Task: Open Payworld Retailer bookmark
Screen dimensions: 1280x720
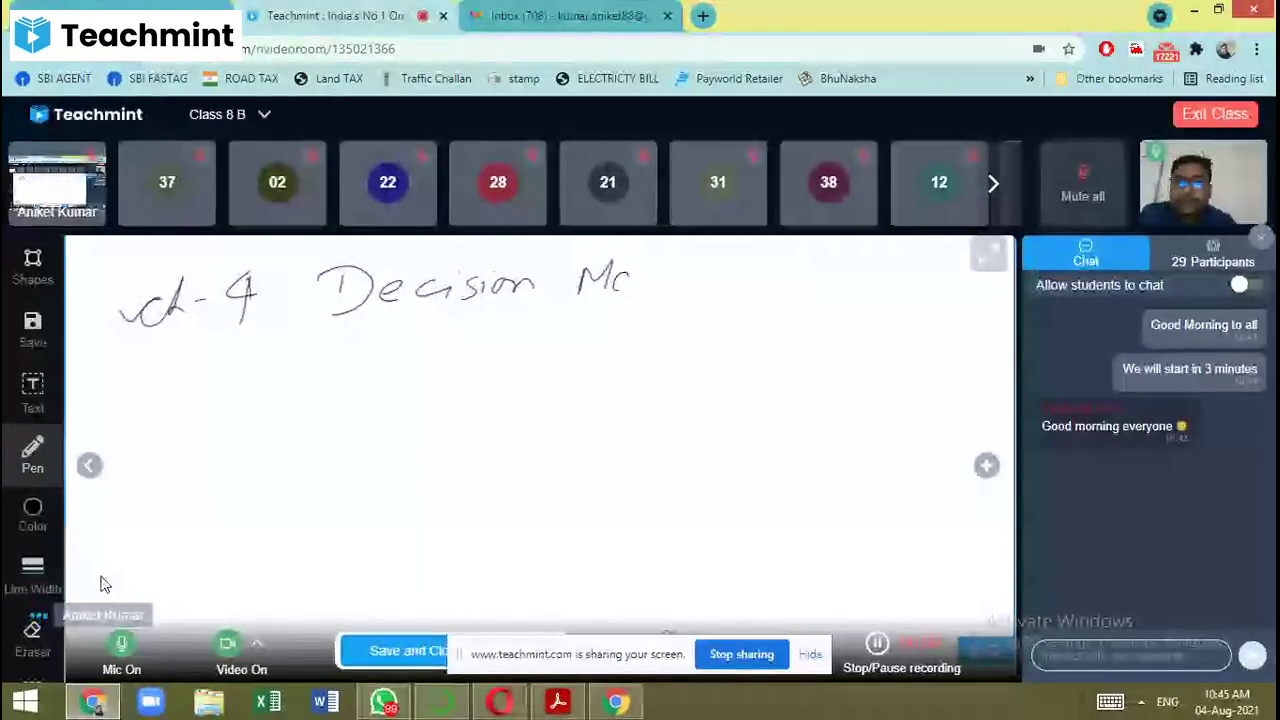Action: [729, 78]
